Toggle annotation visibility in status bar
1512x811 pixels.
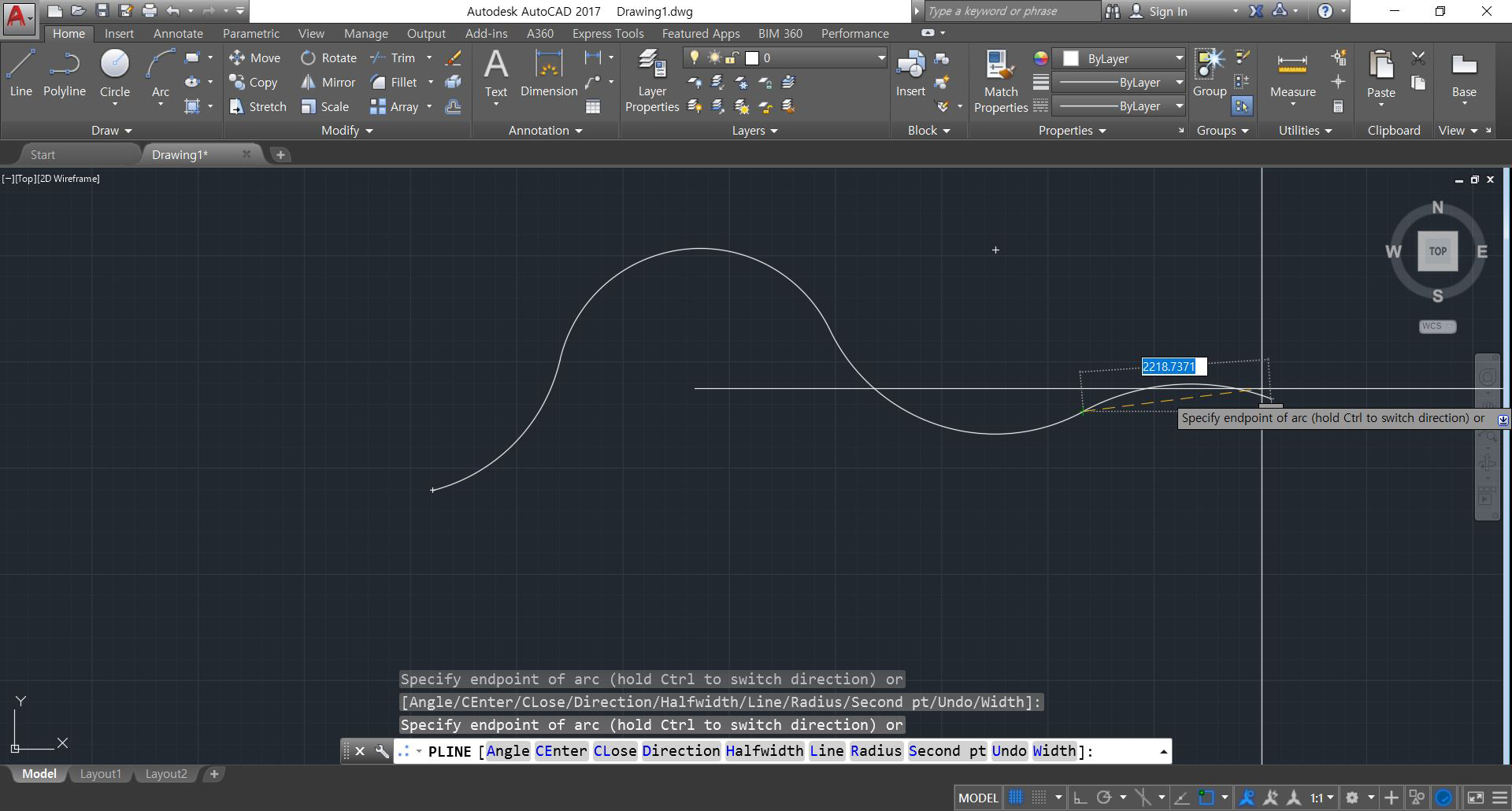tap(1247, 798)
